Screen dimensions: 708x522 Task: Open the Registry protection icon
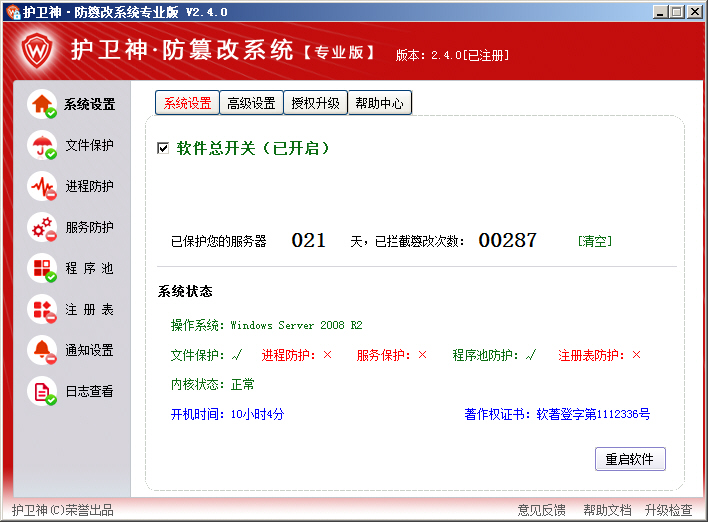[42, 310]
